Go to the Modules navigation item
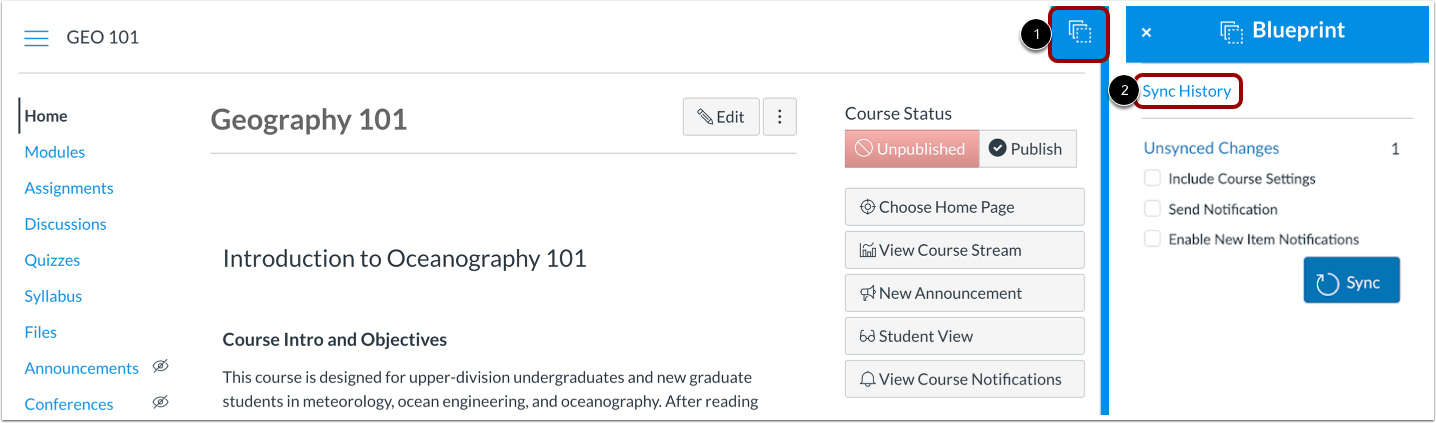1436x423 pixels. (x=55, y=152)
